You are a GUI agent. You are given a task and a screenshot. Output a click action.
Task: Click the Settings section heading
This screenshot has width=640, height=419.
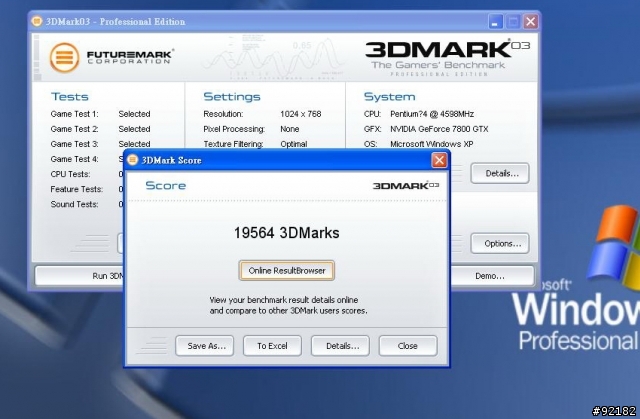click(x=232, y=97)
